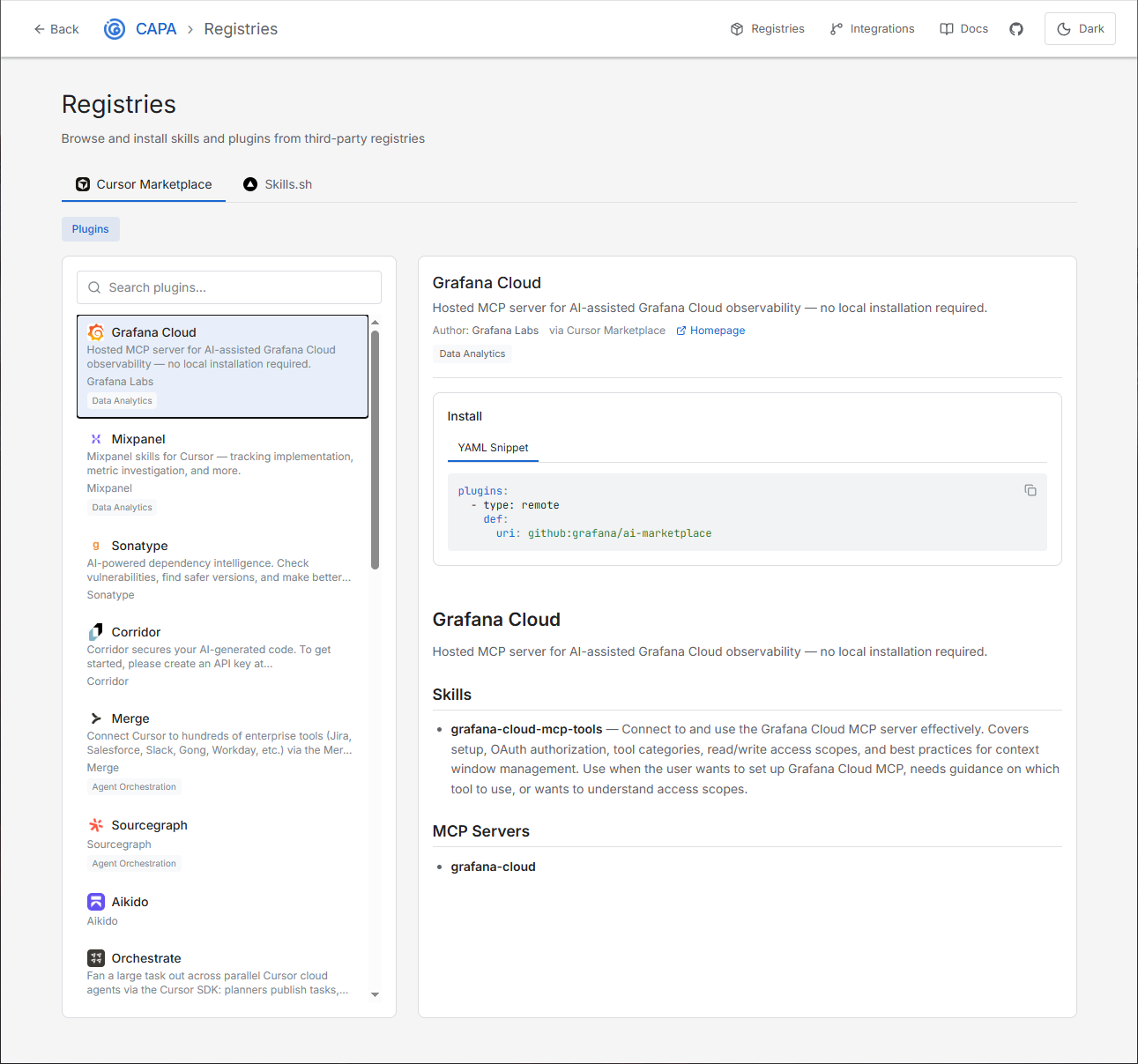The height and width of the screenshot is (1064, 1138).
Task: Toggle Dark theme button
Action: [1080, 29]
